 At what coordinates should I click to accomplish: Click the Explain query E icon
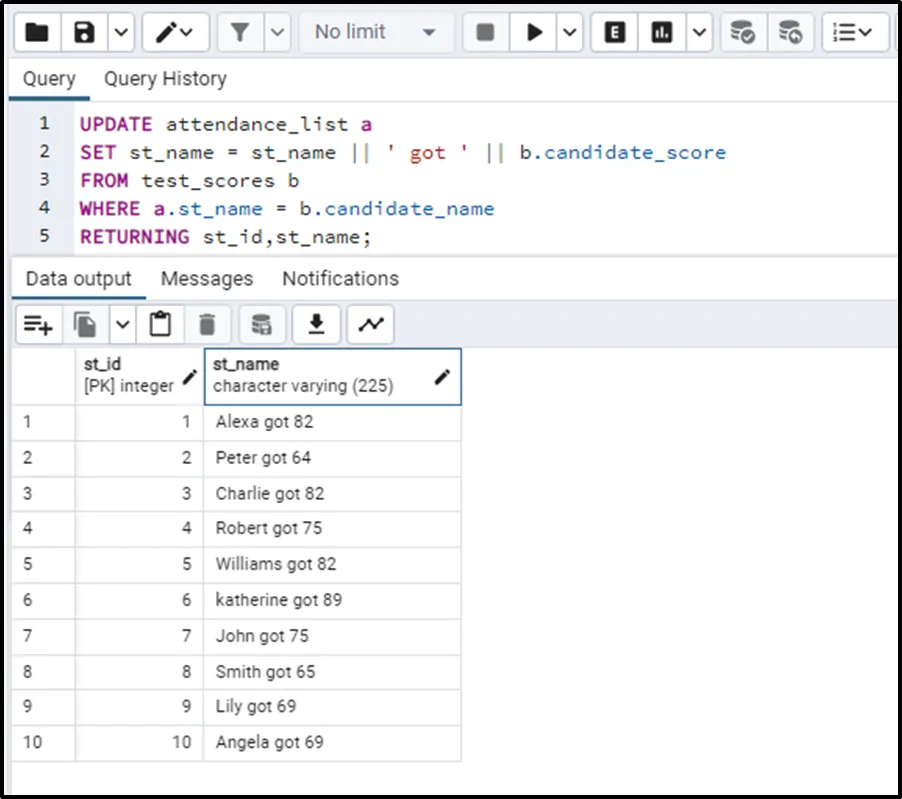[615, 33]
